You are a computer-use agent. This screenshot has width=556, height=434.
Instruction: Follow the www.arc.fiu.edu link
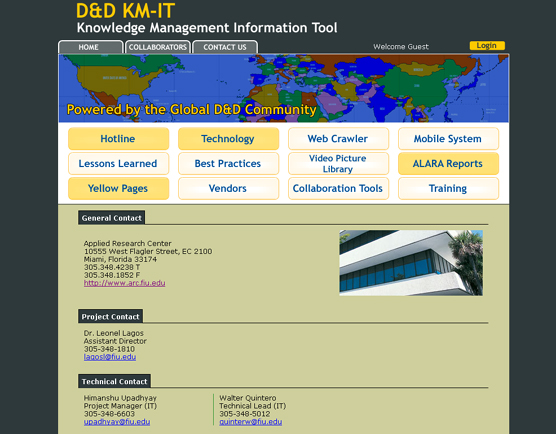tap(124, 283)
